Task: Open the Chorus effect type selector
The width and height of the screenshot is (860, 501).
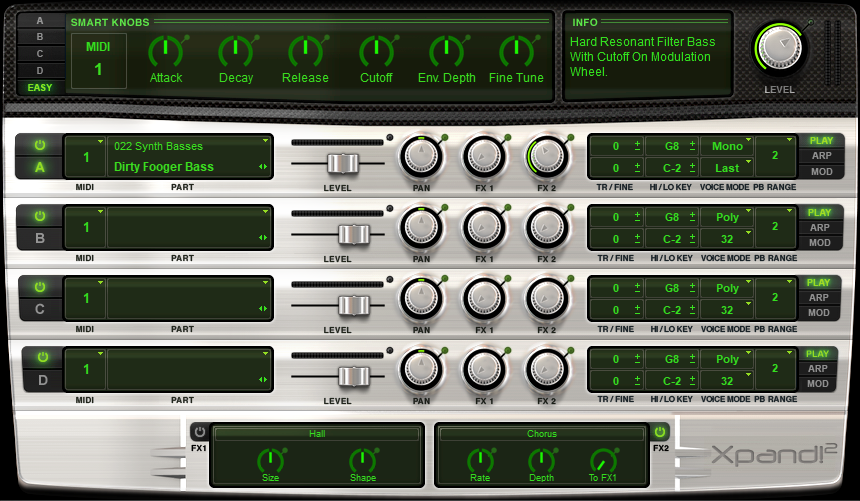Action: 542,434
